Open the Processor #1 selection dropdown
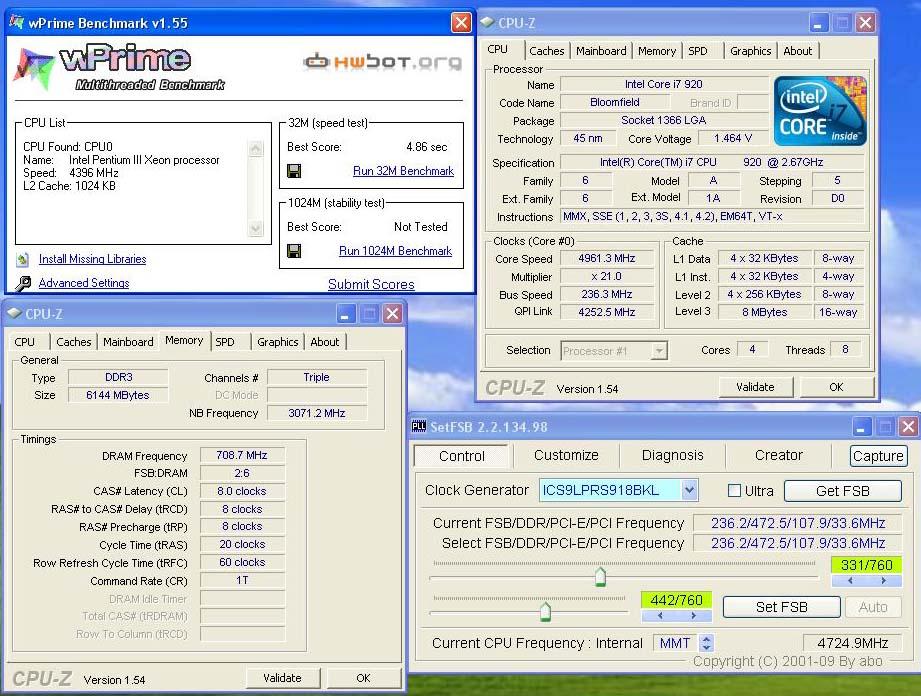 pos(659,351)
